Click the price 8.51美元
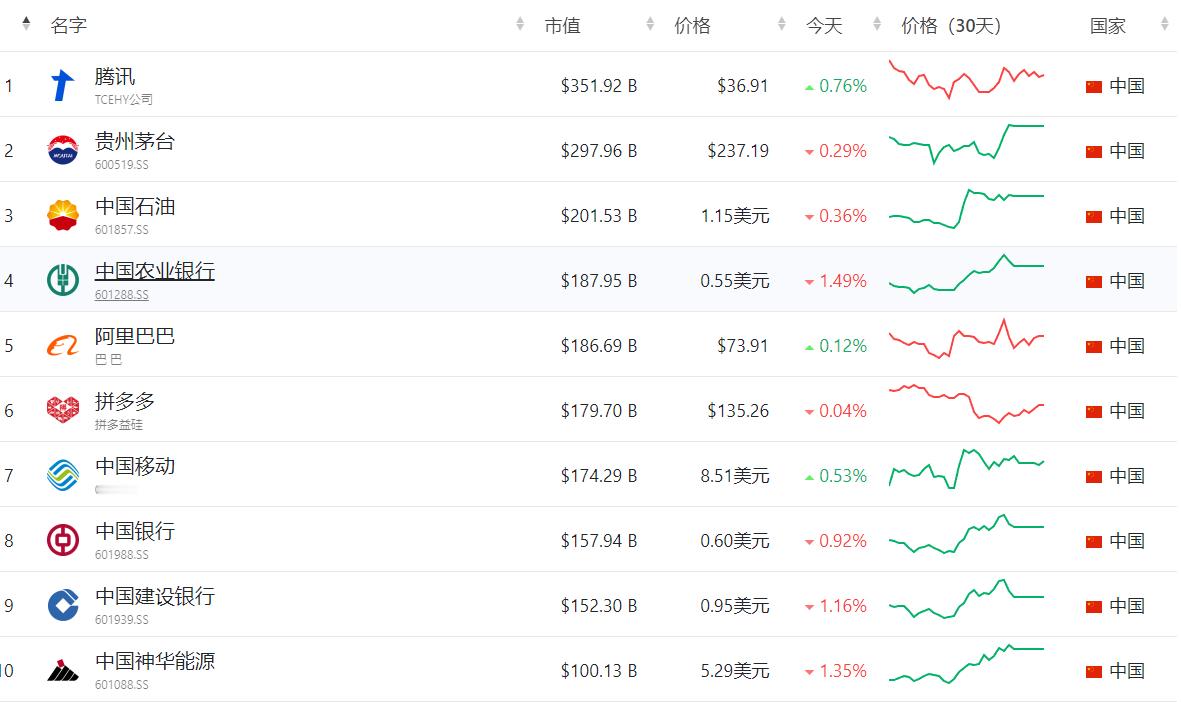The height and width of the screenshot is (702, 1181). click(x=734, y=476)
